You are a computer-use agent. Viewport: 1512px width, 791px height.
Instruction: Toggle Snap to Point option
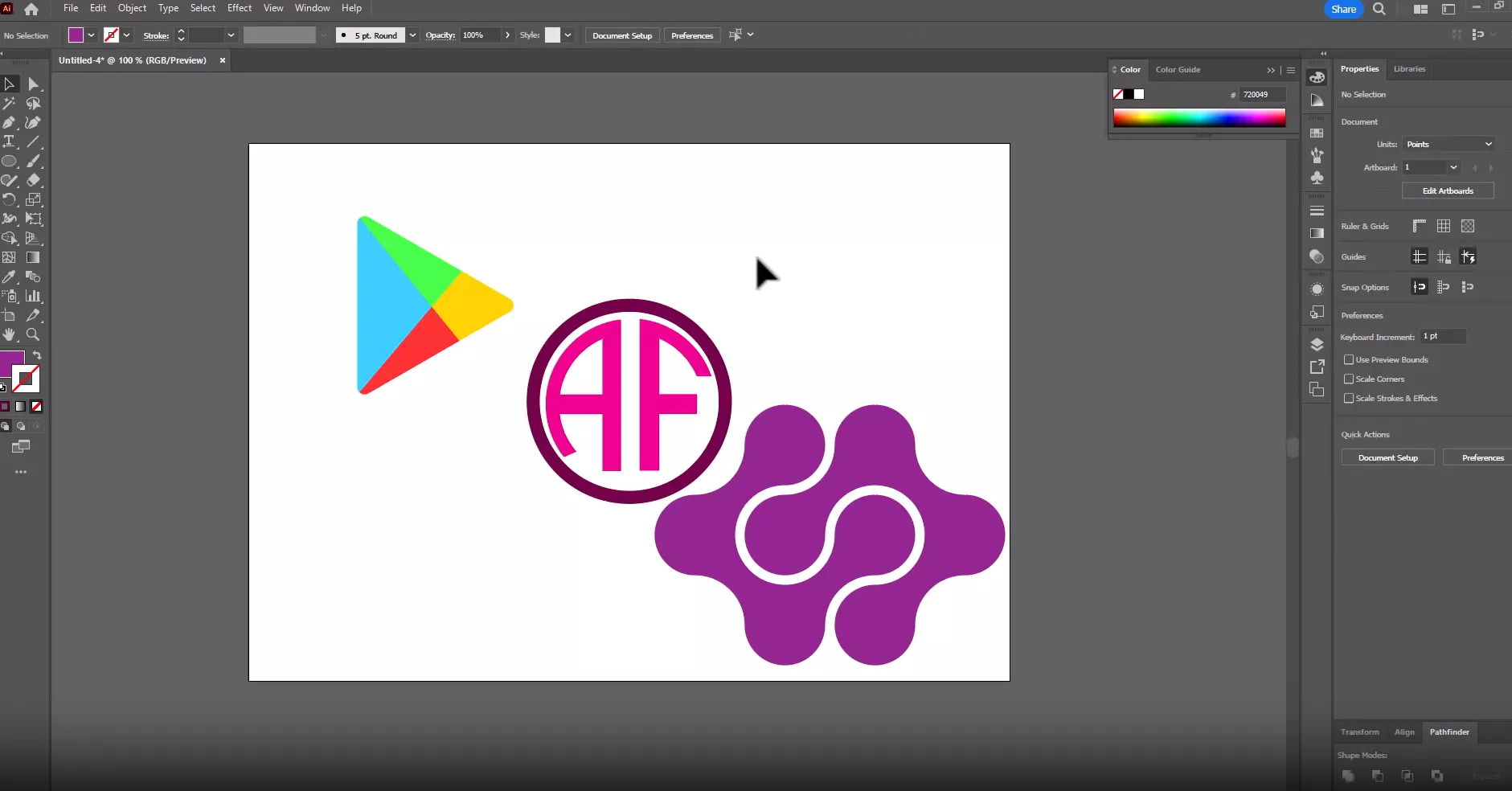[1420, 287]
